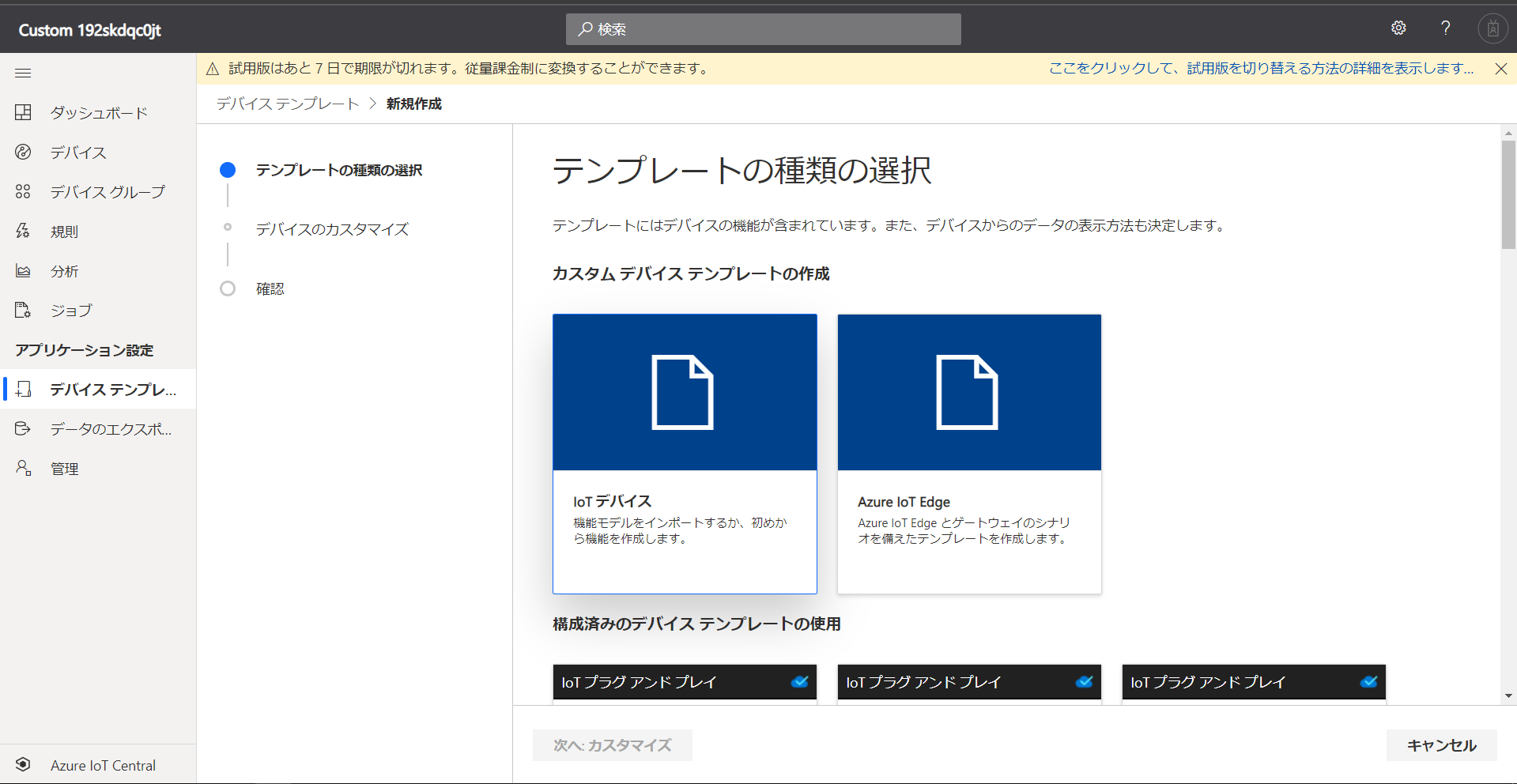Click the ジョブ jobs sidebar icon
This screenshot has height=784, width=1517.
[23, 311]
